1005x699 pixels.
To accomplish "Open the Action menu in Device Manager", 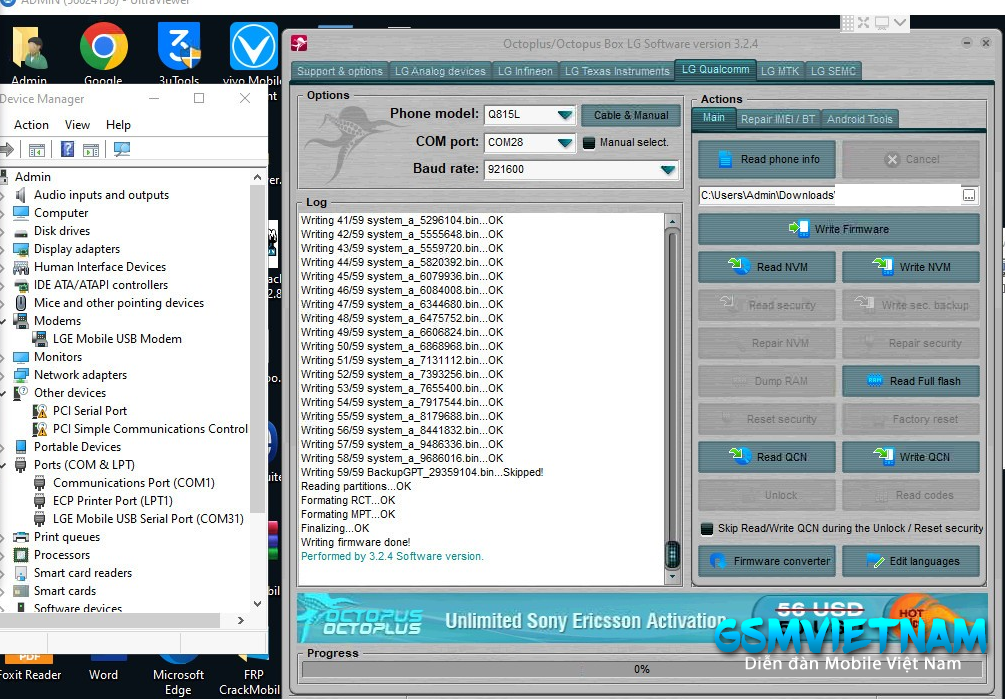I will coord(31,125).
